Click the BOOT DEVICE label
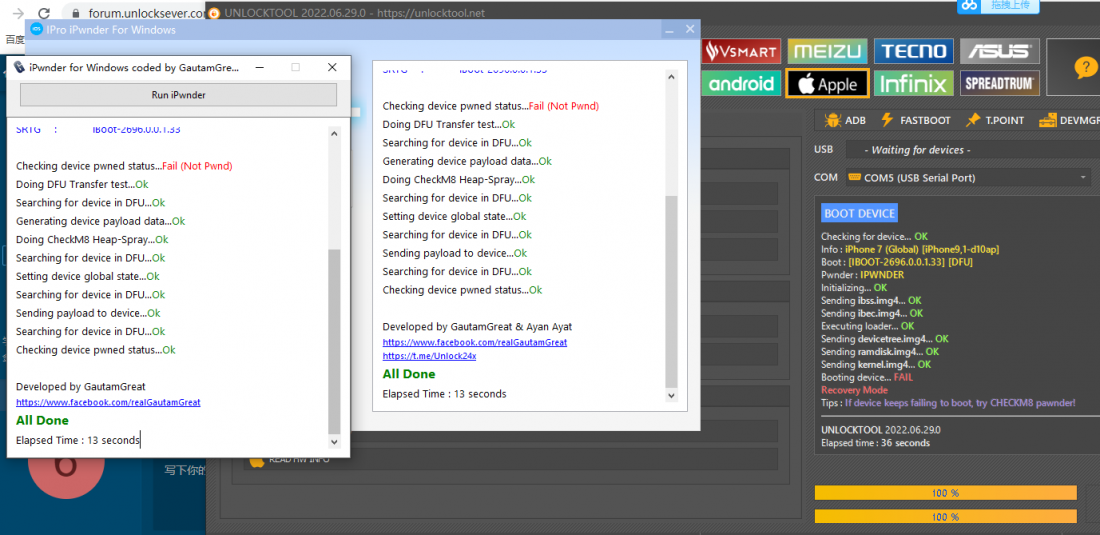The image size is (1100, 535). [859, 213]
